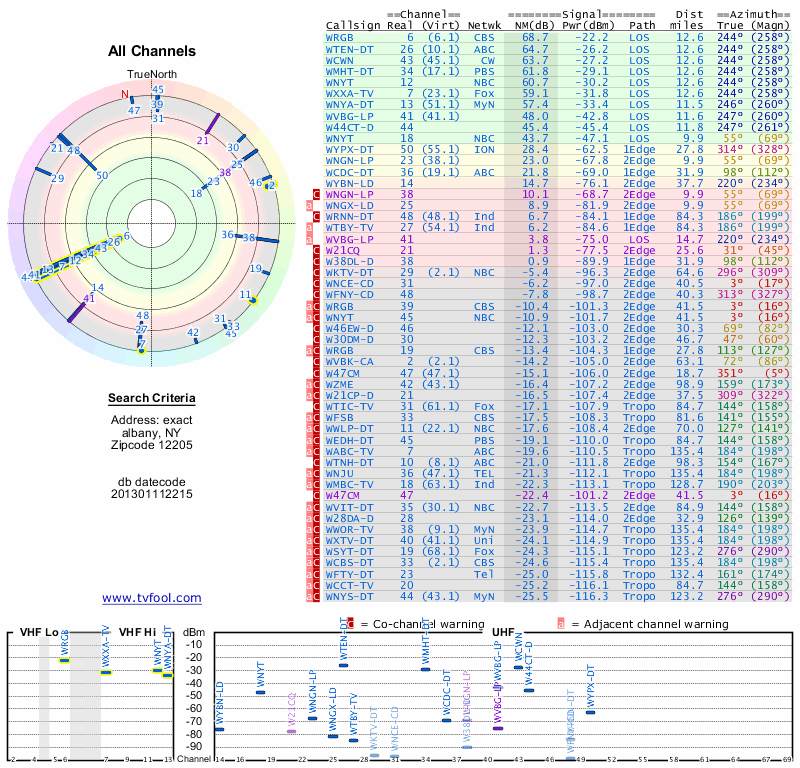This screenshot has width=800, height=768.
Task: Click the VHF Hi band label
Action: tap(137, 632)
